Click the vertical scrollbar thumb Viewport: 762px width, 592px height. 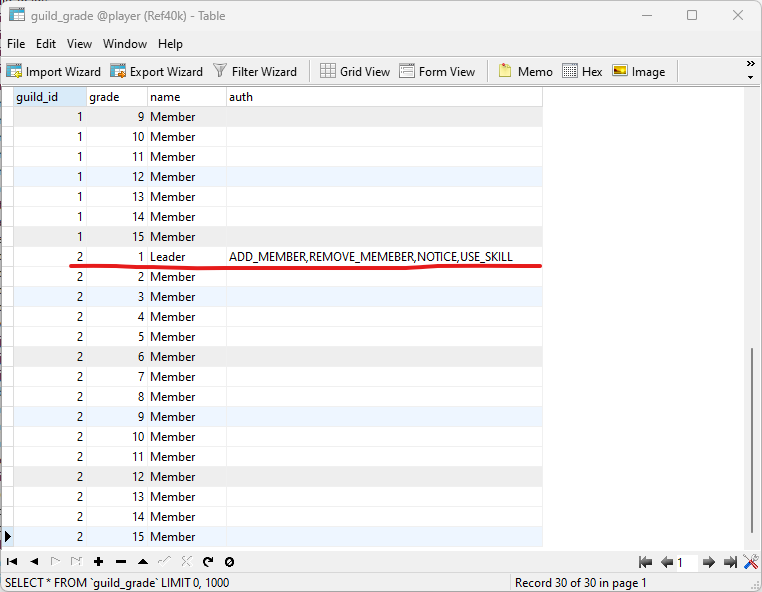pos(752,442)
